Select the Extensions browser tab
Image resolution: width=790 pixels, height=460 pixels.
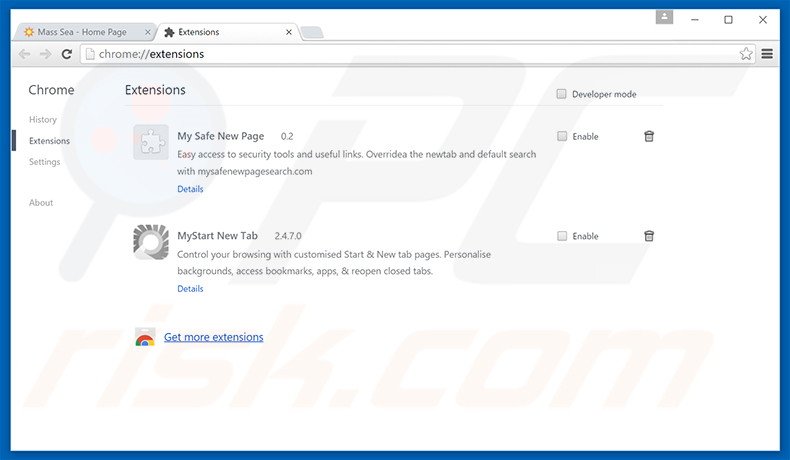tap(226, 32)
